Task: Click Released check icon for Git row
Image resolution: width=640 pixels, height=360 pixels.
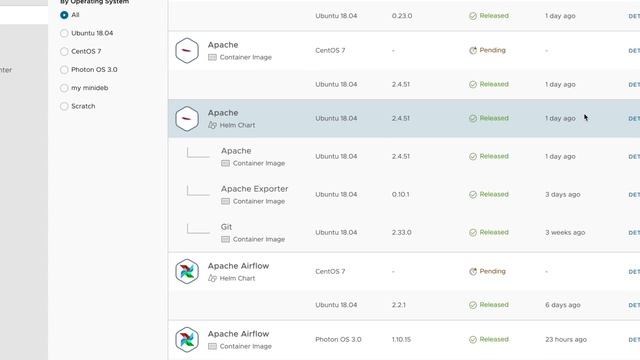Action: 473,233
